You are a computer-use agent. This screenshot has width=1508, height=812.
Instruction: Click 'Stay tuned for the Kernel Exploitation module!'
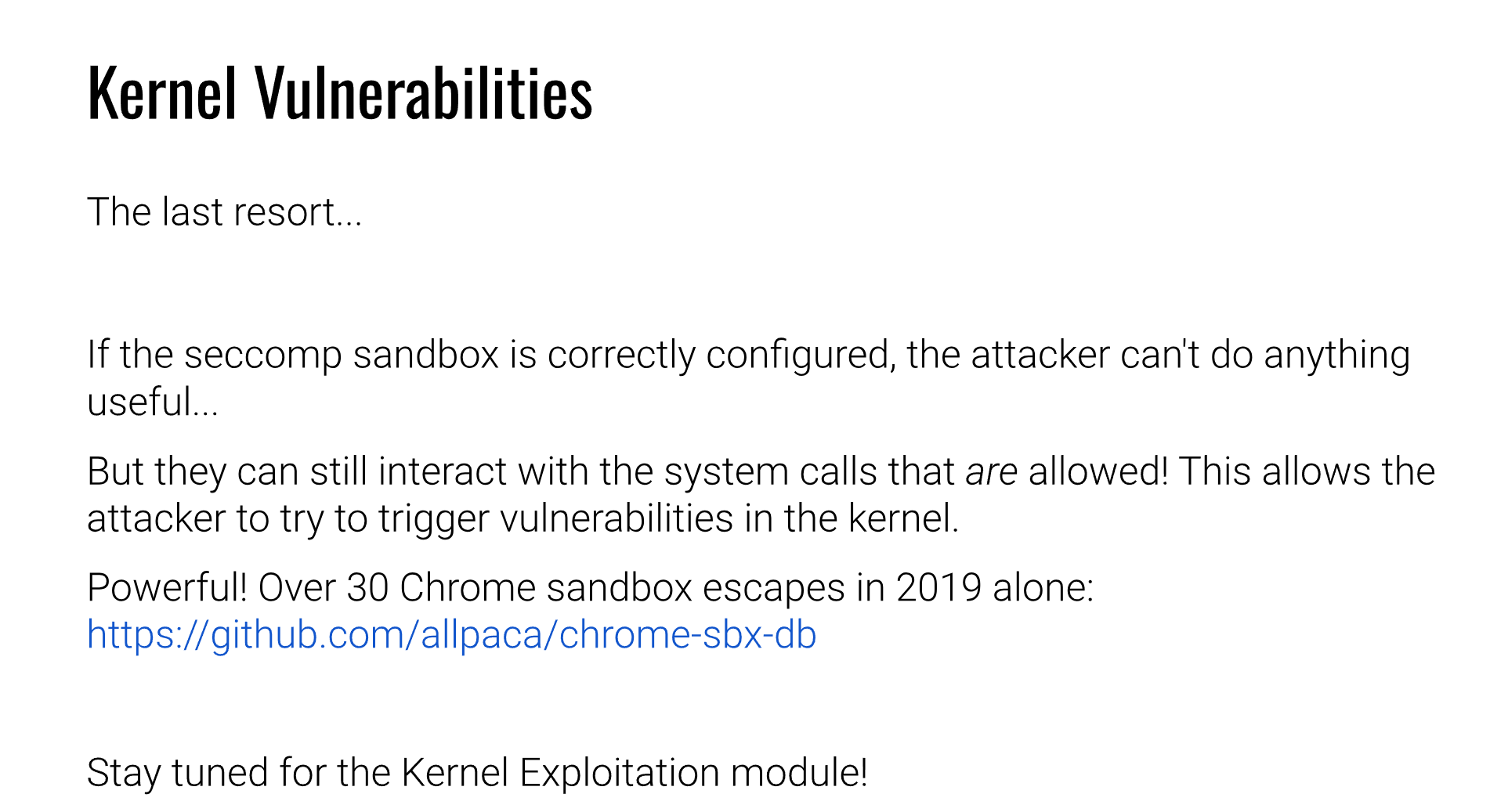pyautogui.click(x=477, y=773)
